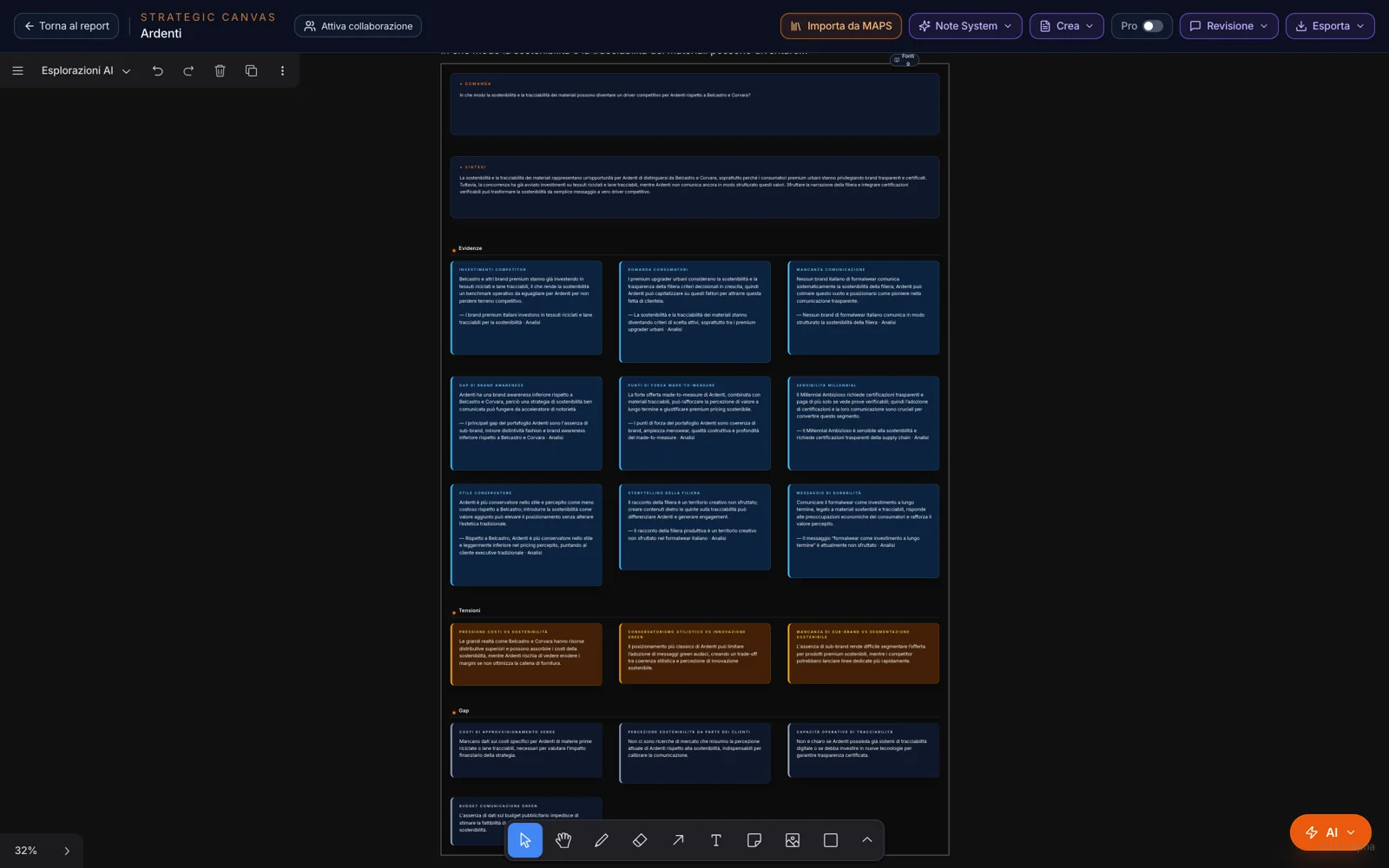The height and width of the screenshot is (868, 1389).
Task: Open the three-dot more options menu
Action: [x=282, y=70]
